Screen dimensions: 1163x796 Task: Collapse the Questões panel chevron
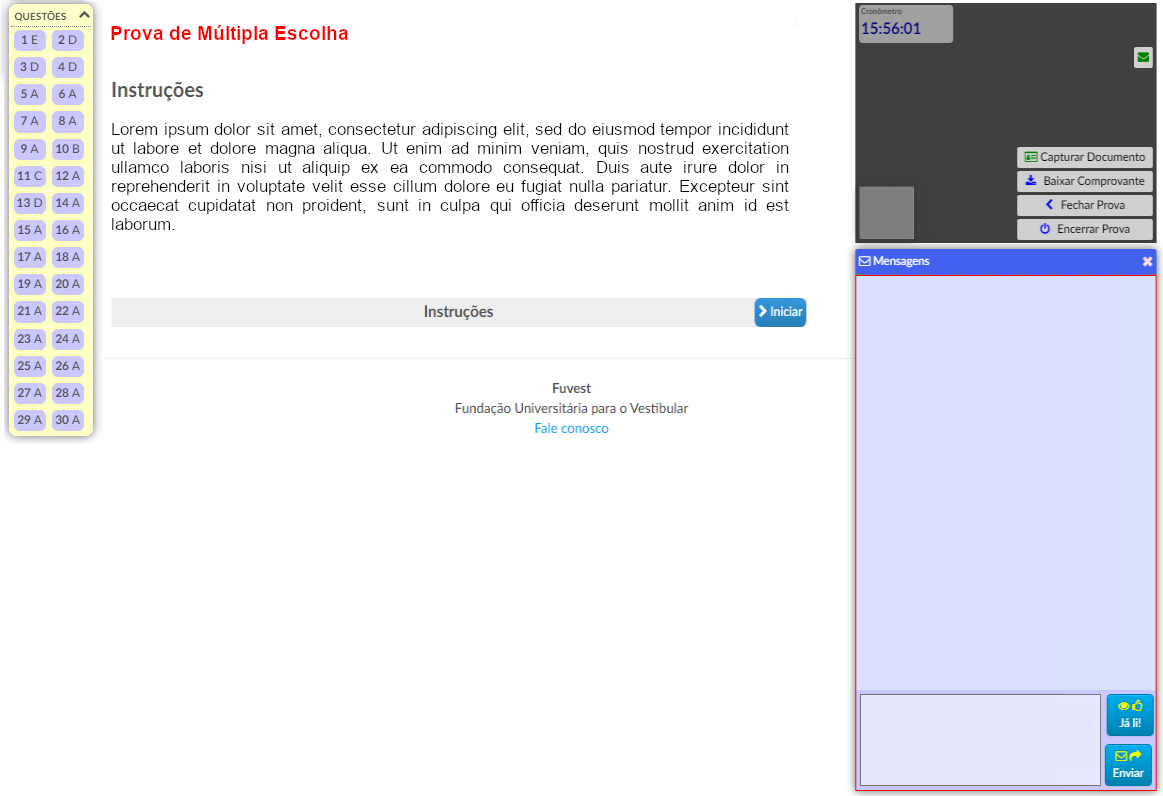[x=84, y=15]
